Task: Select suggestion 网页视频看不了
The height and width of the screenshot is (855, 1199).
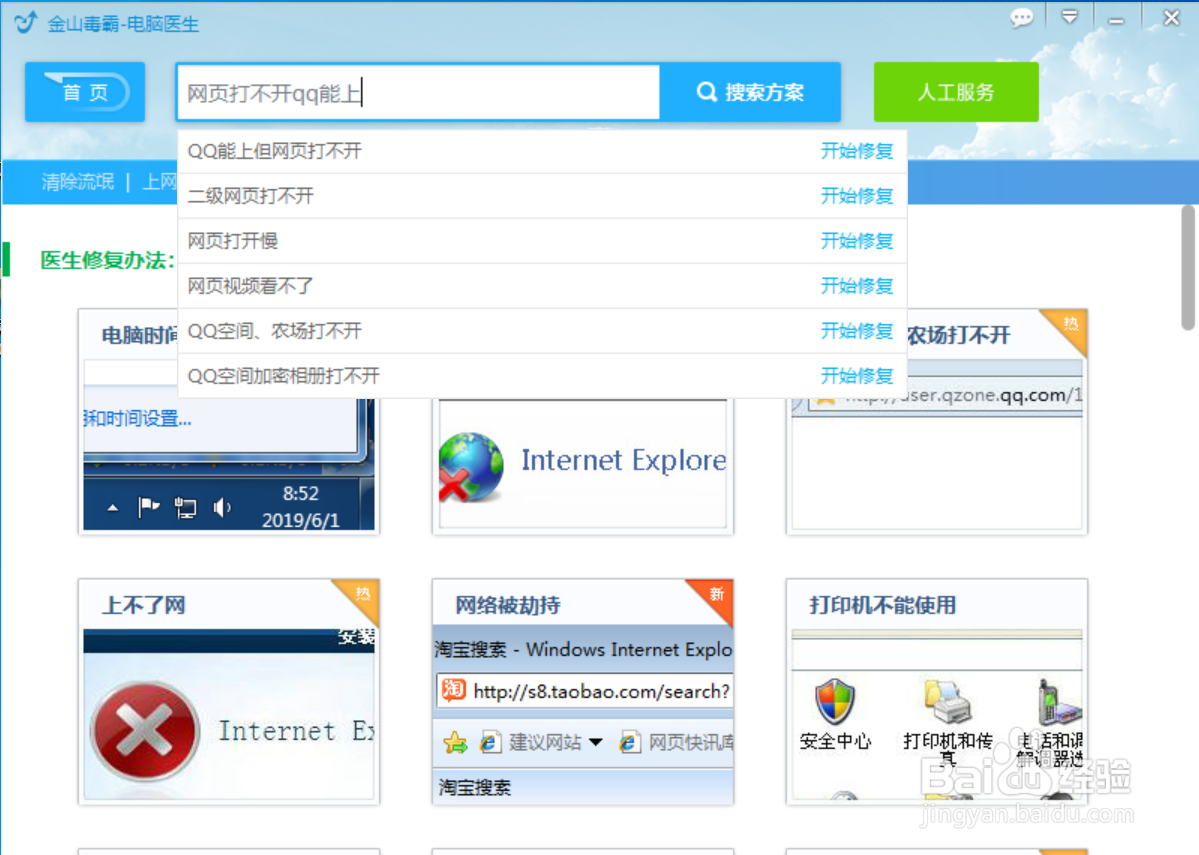Action: point(251,286)
